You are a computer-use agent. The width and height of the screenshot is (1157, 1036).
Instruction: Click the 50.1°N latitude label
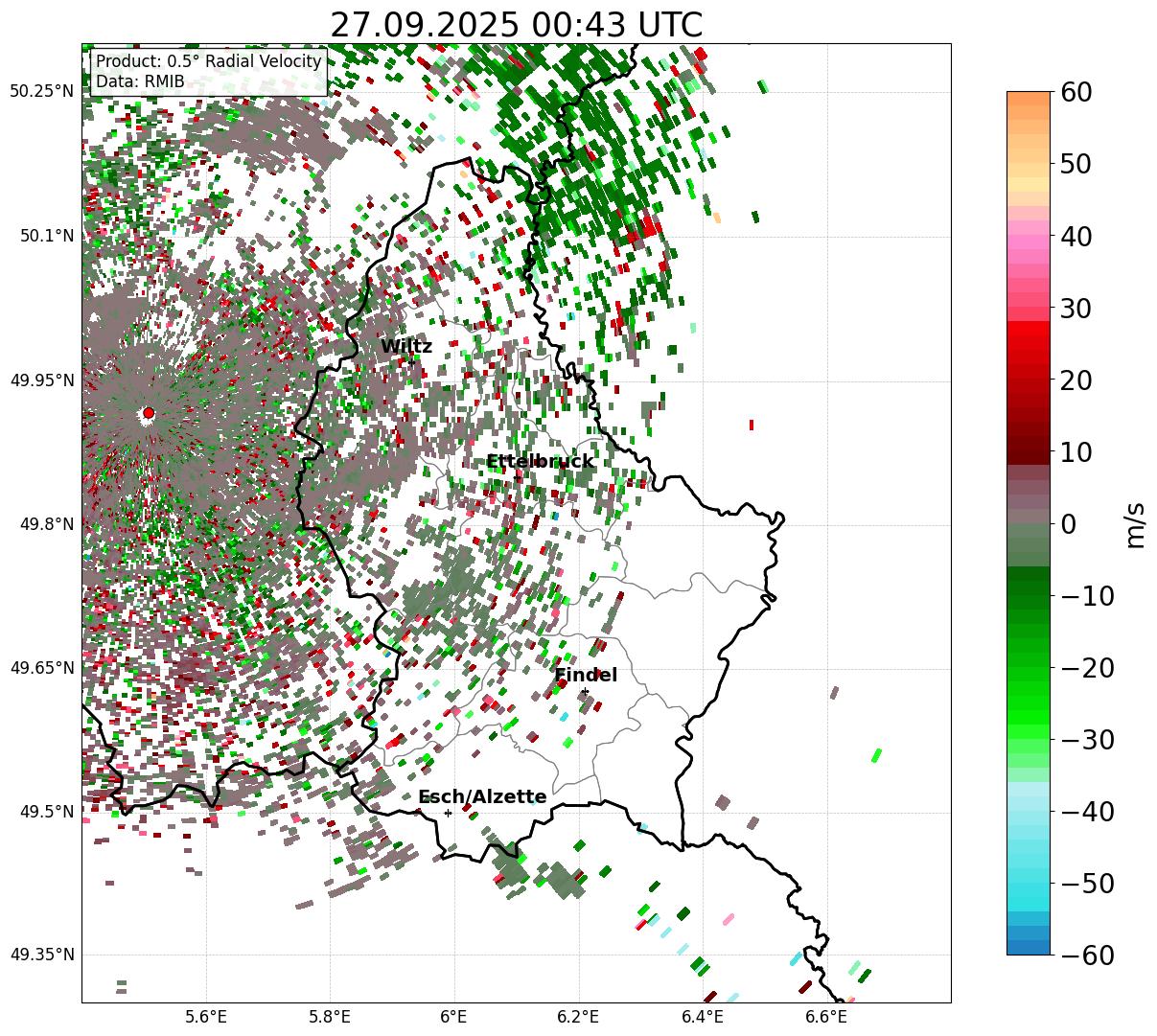[x=45, y=236]
